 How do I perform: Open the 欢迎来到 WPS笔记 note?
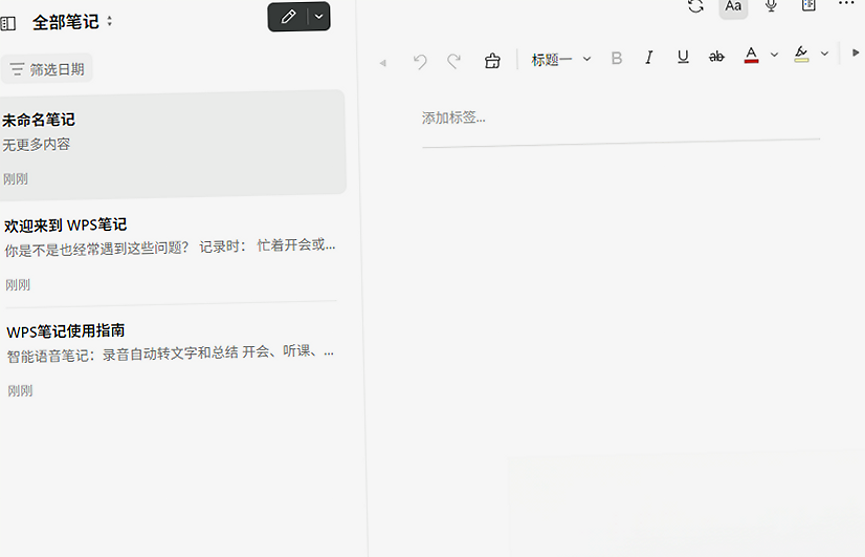(171, 253)
